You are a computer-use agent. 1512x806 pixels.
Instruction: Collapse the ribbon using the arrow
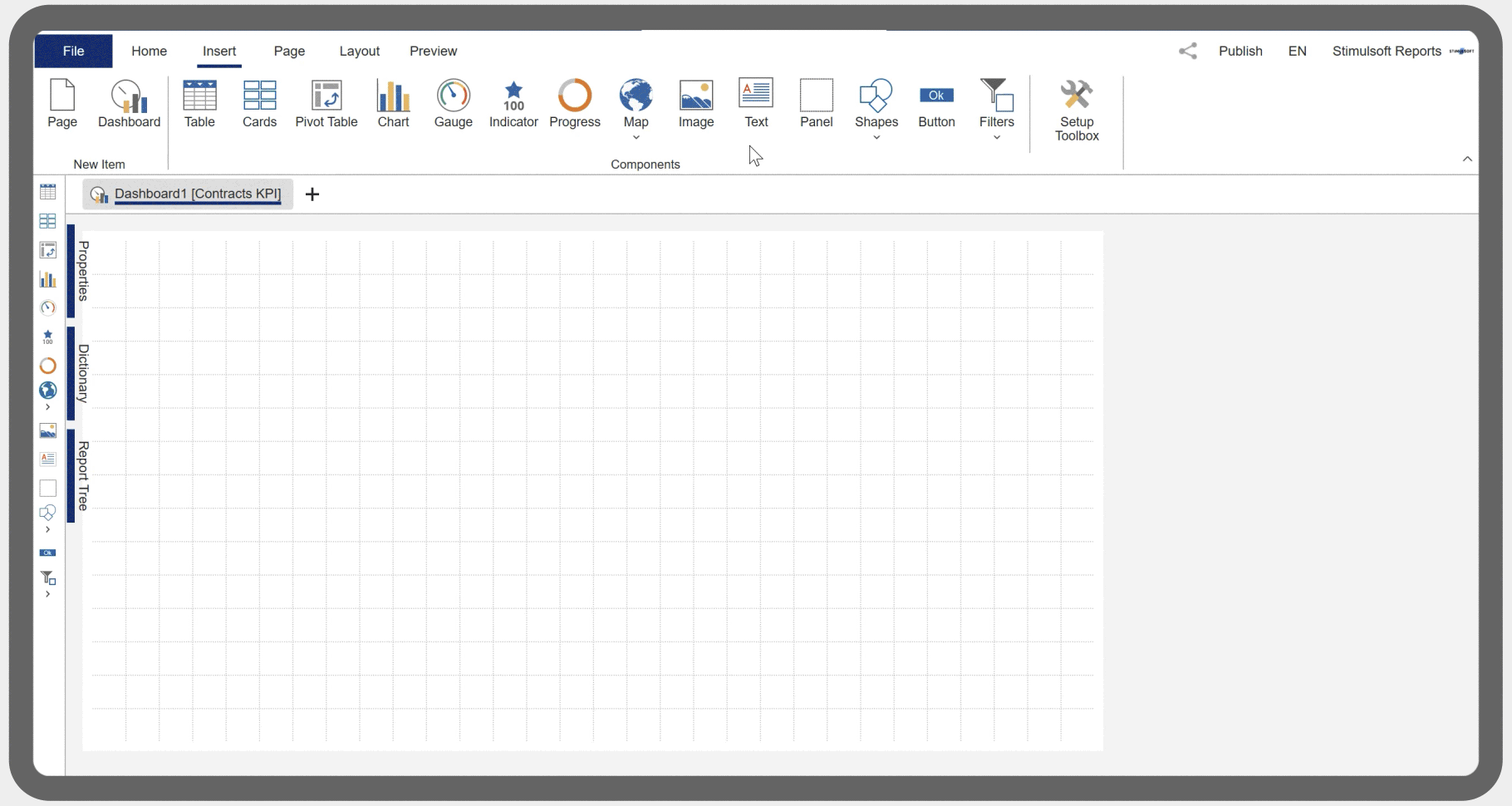tap(1467, 160)
